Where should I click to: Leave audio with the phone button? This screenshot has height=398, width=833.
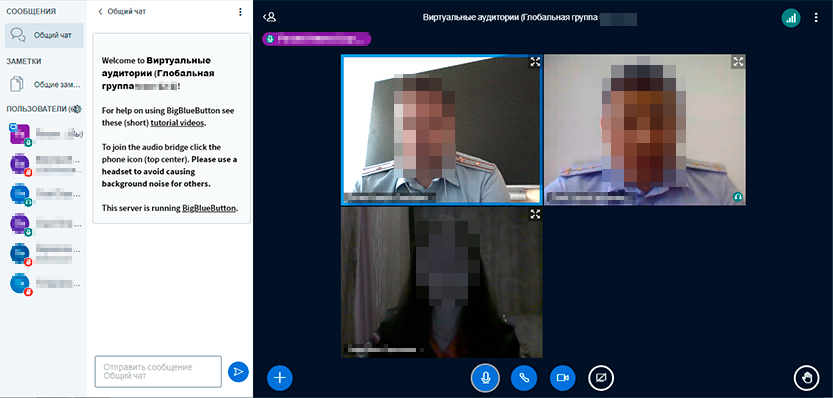click(524, 378)
